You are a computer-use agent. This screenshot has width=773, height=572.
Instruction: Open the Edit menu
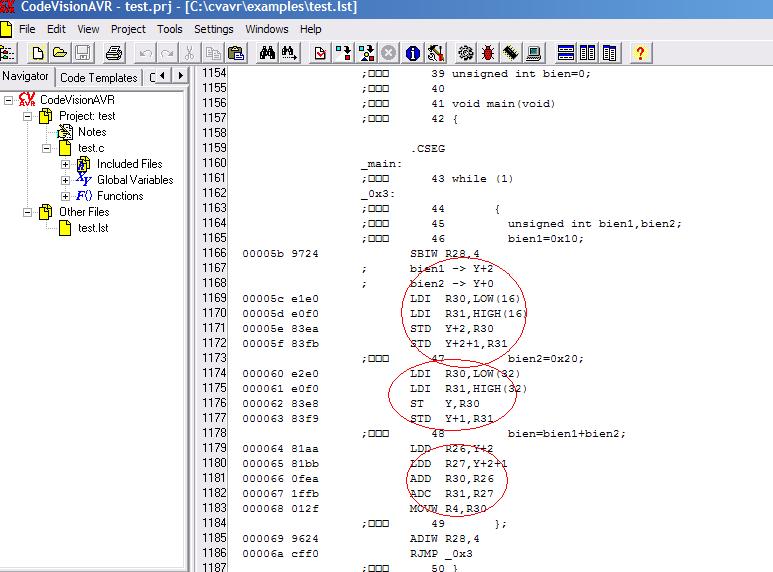tap(56, 29)
